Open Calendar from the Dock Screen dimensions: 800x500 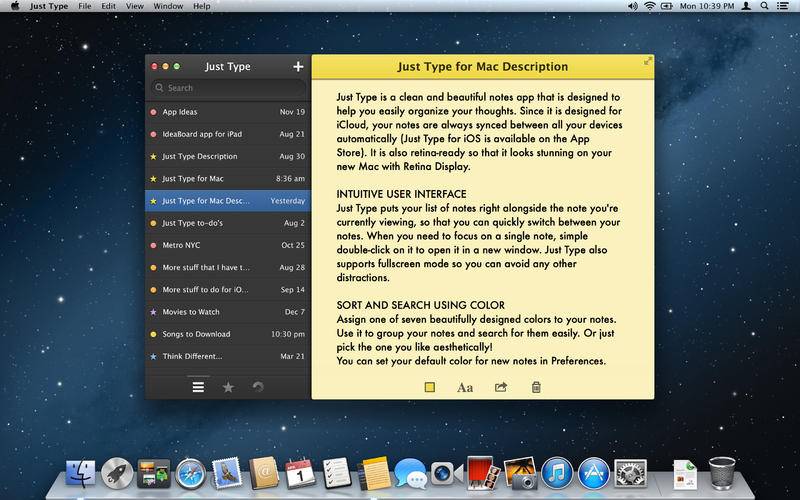[300, 473]
